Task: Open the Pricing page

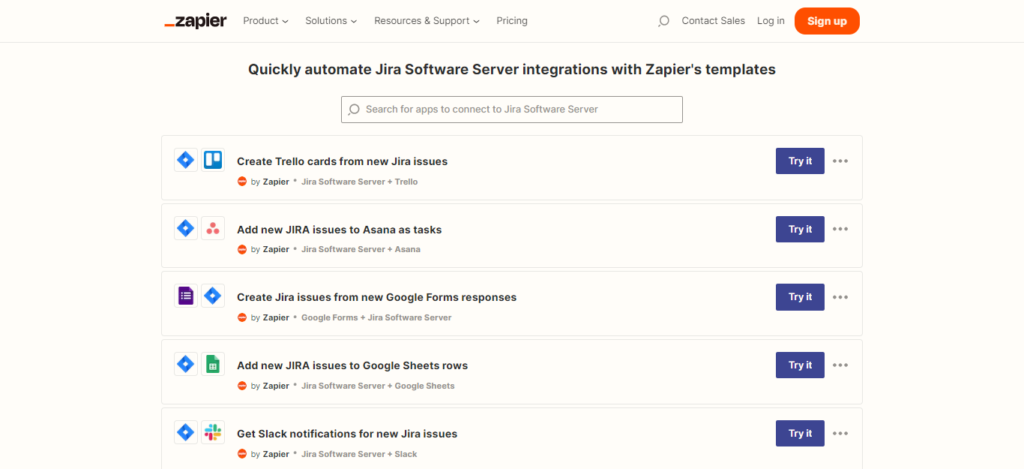Action: click(x=512, y=21)
